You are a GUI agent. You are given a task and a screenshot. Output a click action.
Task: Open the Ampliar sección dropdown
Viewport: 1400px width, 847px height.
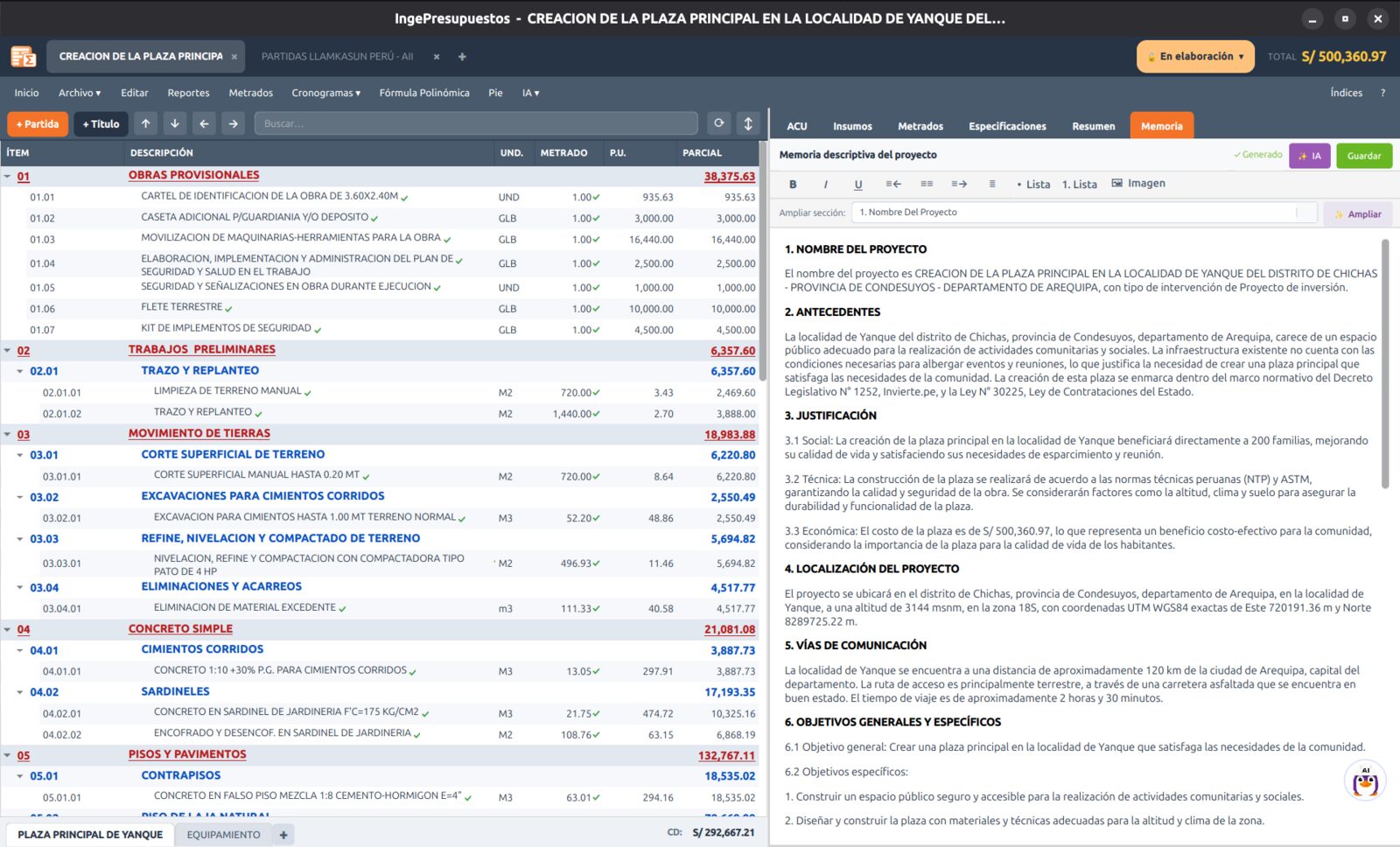tap(1087, 213)
